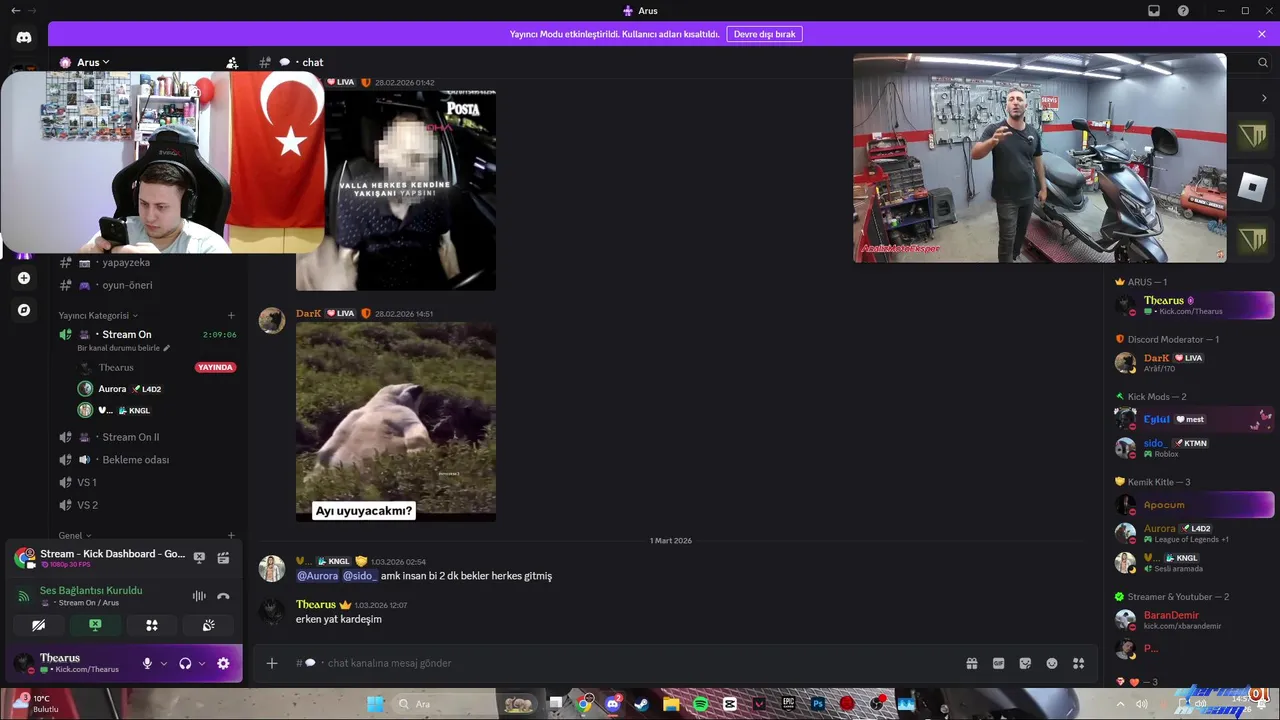Viewport: 1280px width, 720px height.
Task: Click the search magnifier icon
Action: (x=1263, y=62)
